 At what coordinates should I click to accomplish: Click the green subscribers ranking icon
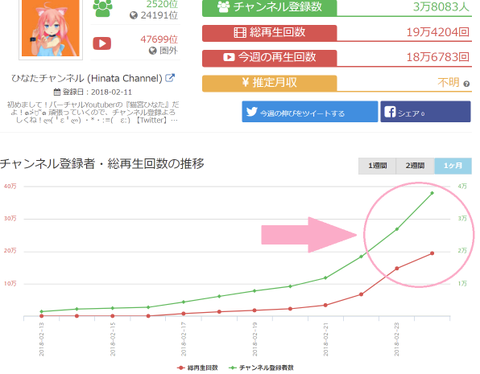pyautogui.click(x=102, y=8)
